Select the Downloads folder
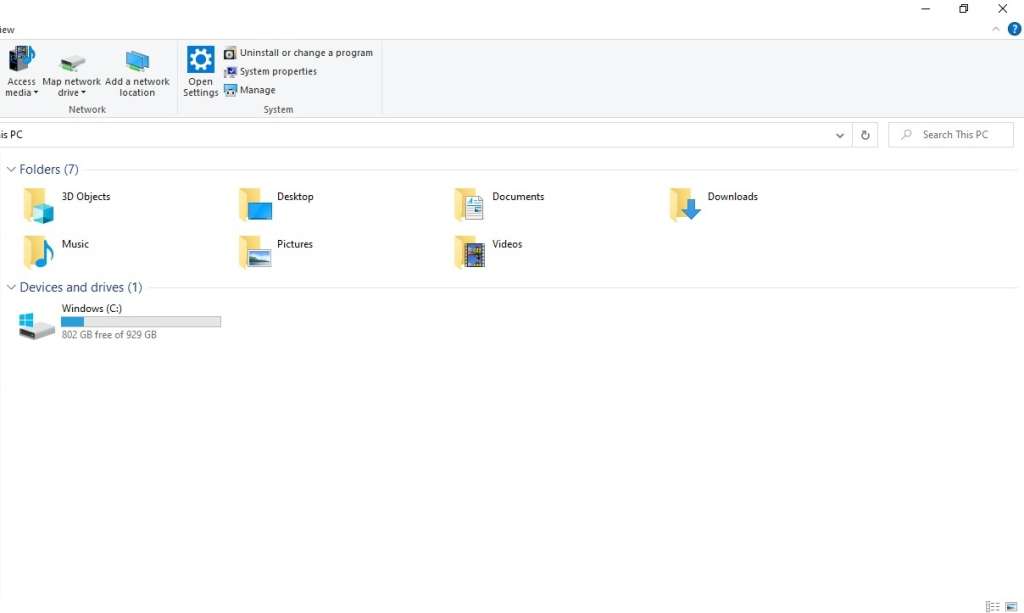The image size is (1024, 613). (x=686, y=204)
